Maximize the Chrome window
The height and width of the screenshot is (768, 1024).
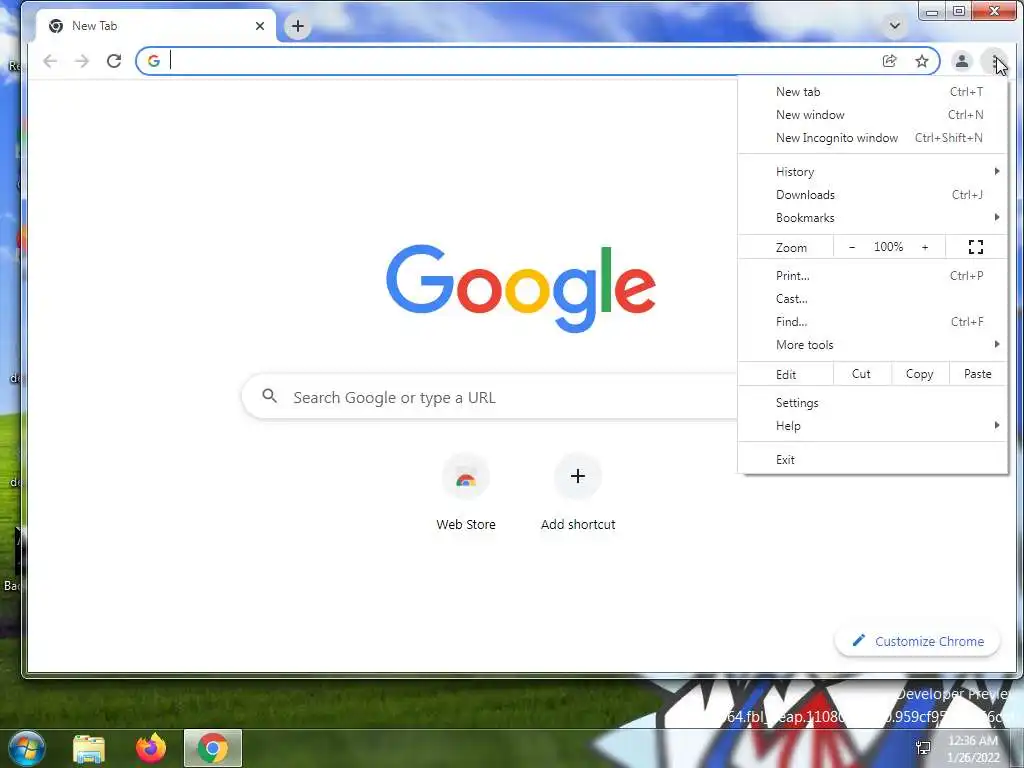coord(959,11)
